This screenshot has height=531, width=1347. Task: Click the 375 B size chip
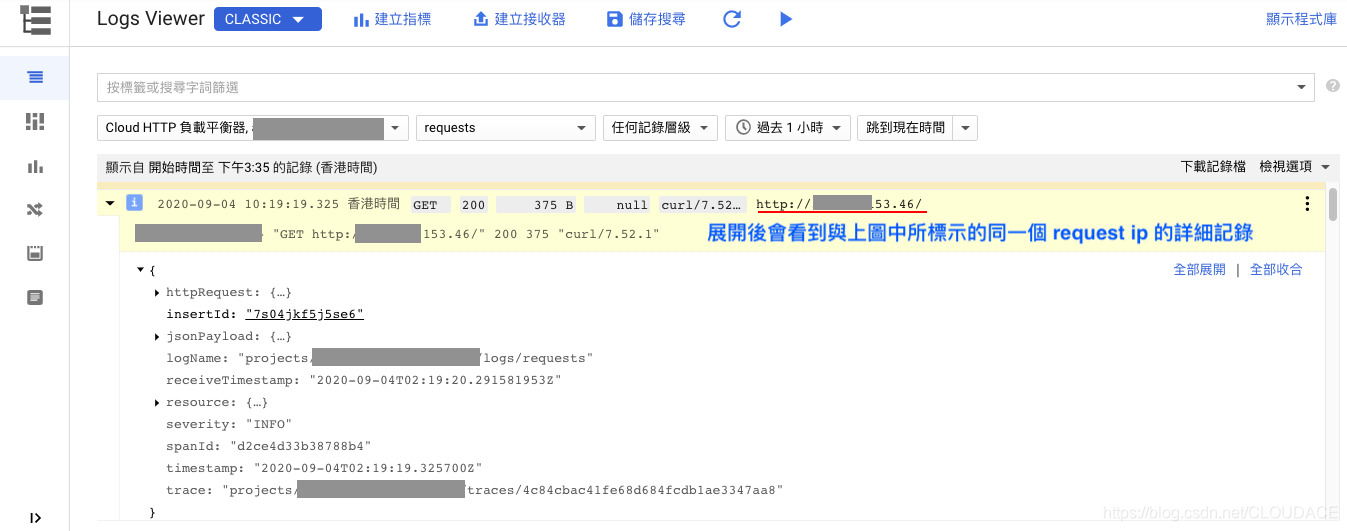(536, 204)
